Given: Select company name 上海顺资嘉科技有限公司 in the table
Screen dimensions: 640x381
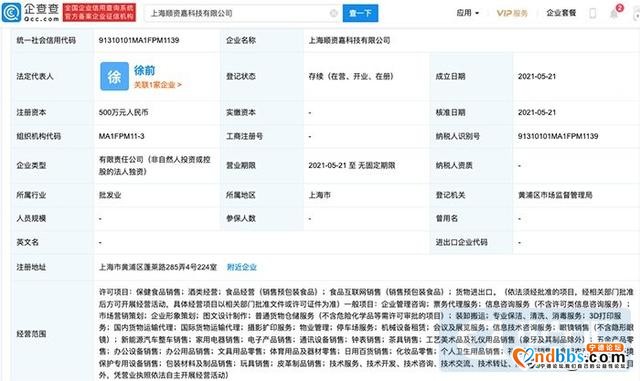Looking at the screenshot, I should coord(349,40).
